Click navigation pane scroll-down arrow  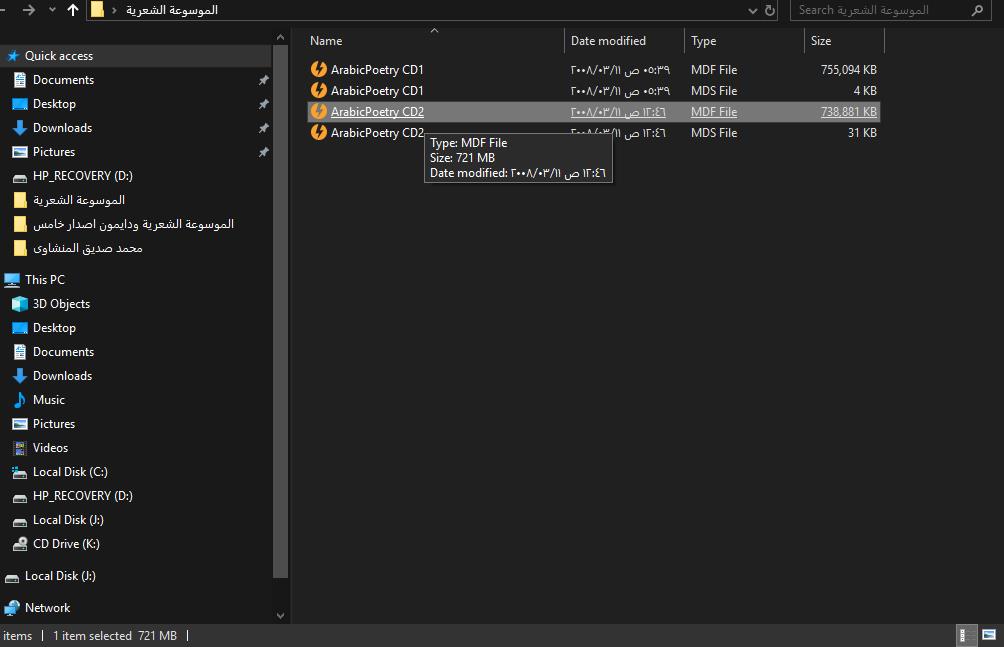[280, 616]
